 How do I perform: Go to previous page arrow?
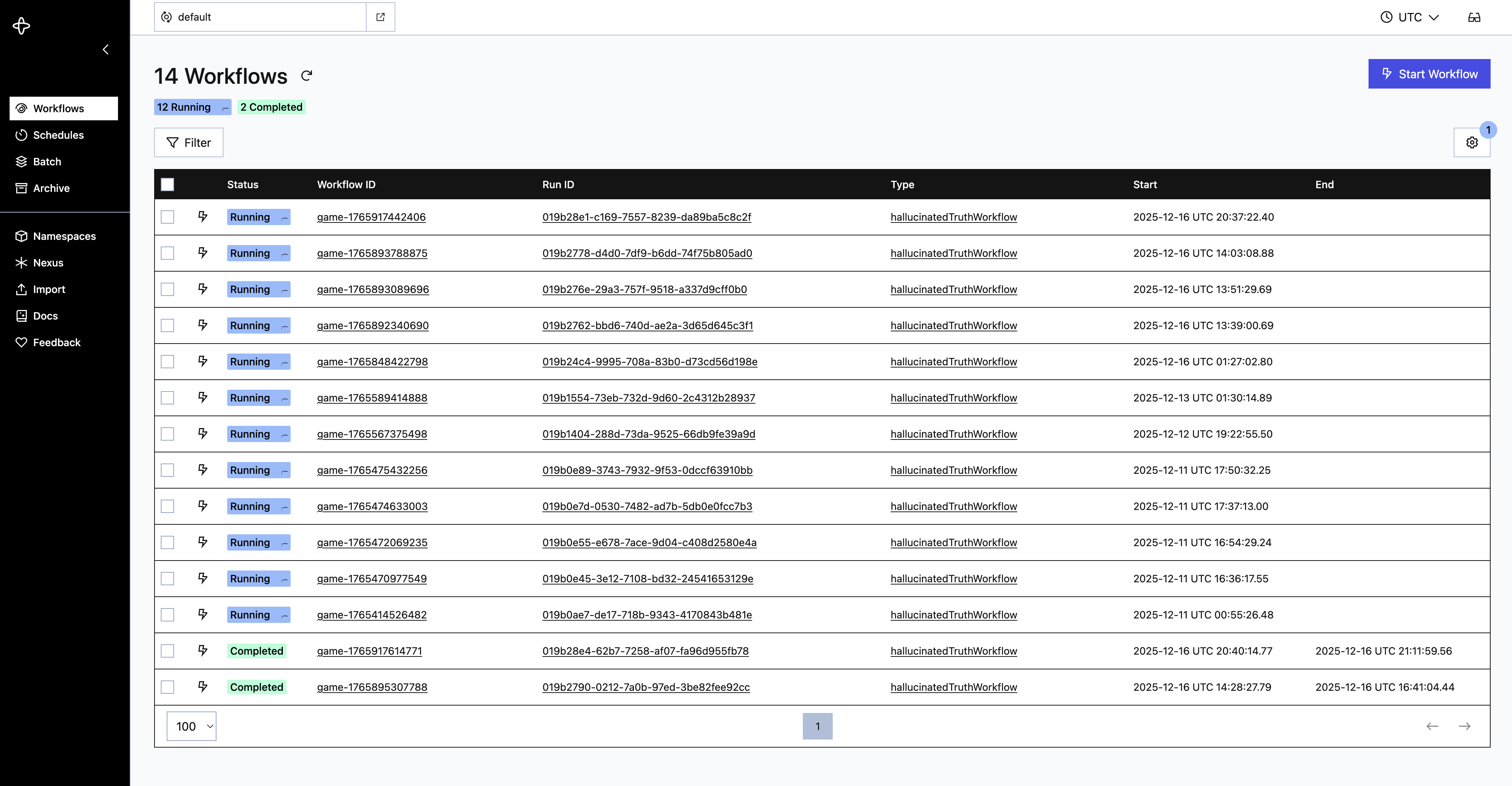click(1432, 727)
